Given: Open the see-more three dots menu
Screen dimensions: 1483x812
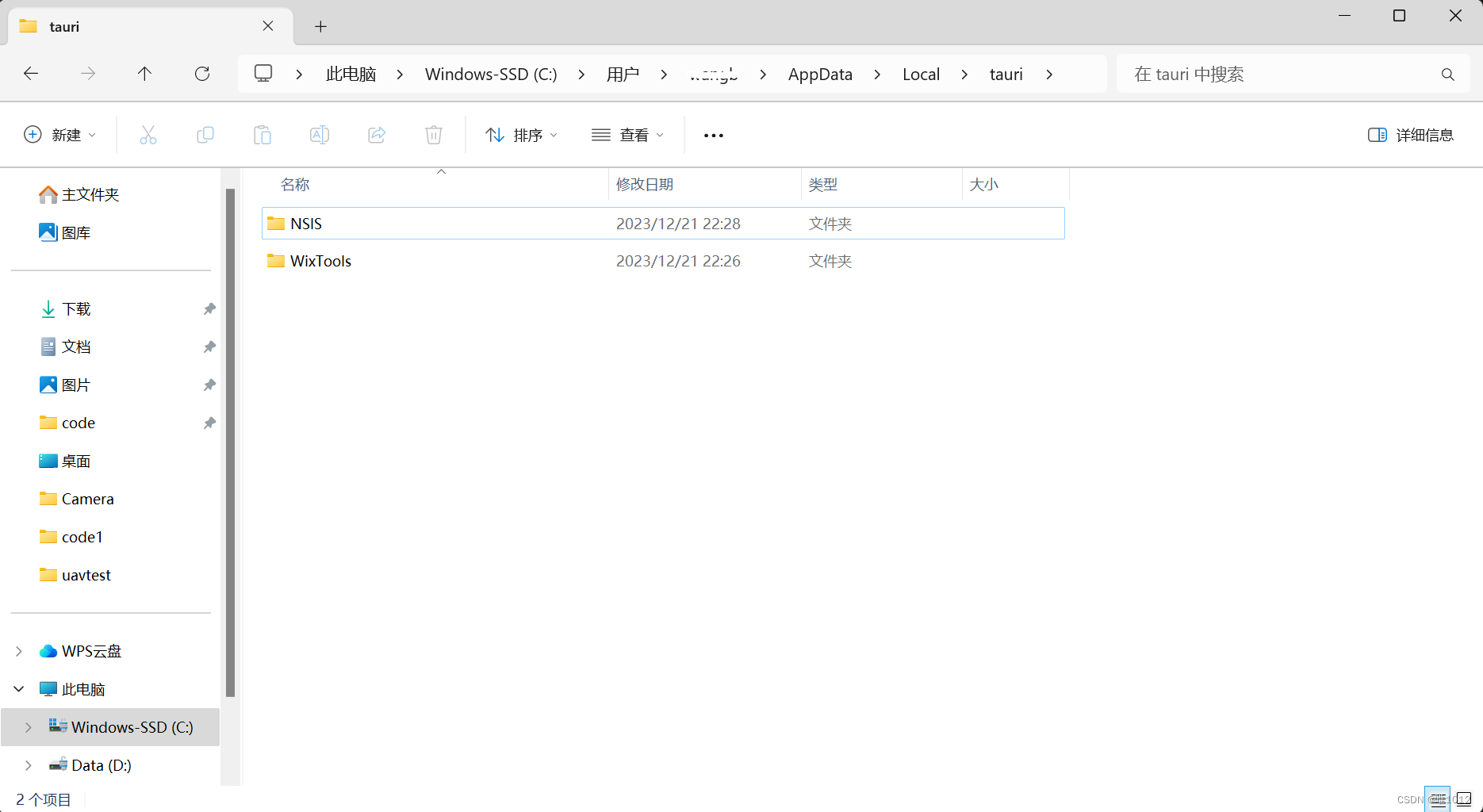Looking at the screenshot, I should coord(714,136).
